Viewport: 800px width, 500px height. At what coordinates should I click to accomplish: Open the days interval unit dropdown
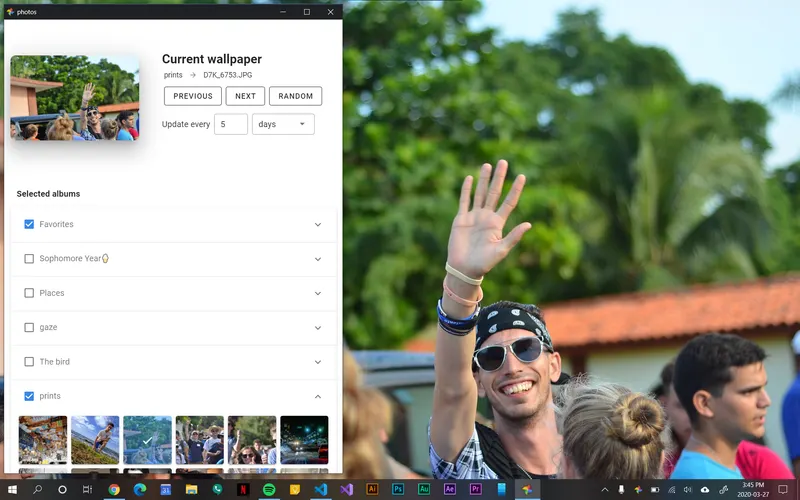pyautogui.click(x=283, y=124)
